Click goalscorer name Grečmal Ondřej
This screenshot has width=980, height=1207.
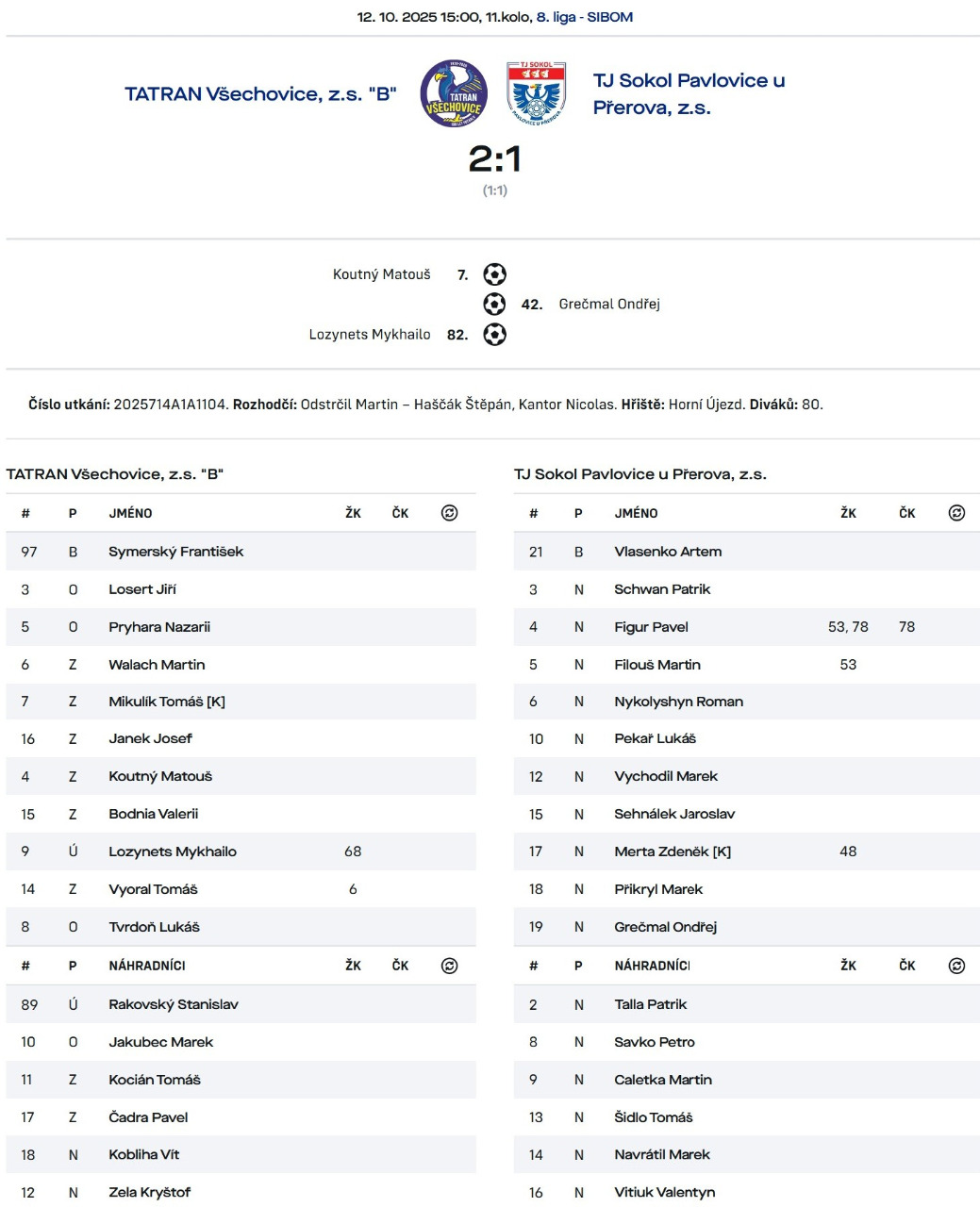pos(609,304)
